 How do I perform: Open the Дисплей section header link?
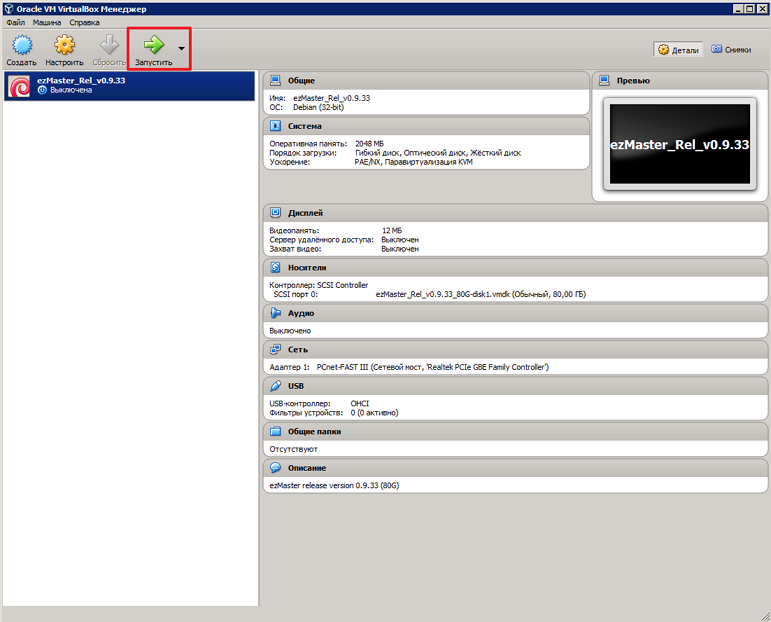[x=305, y=213]
